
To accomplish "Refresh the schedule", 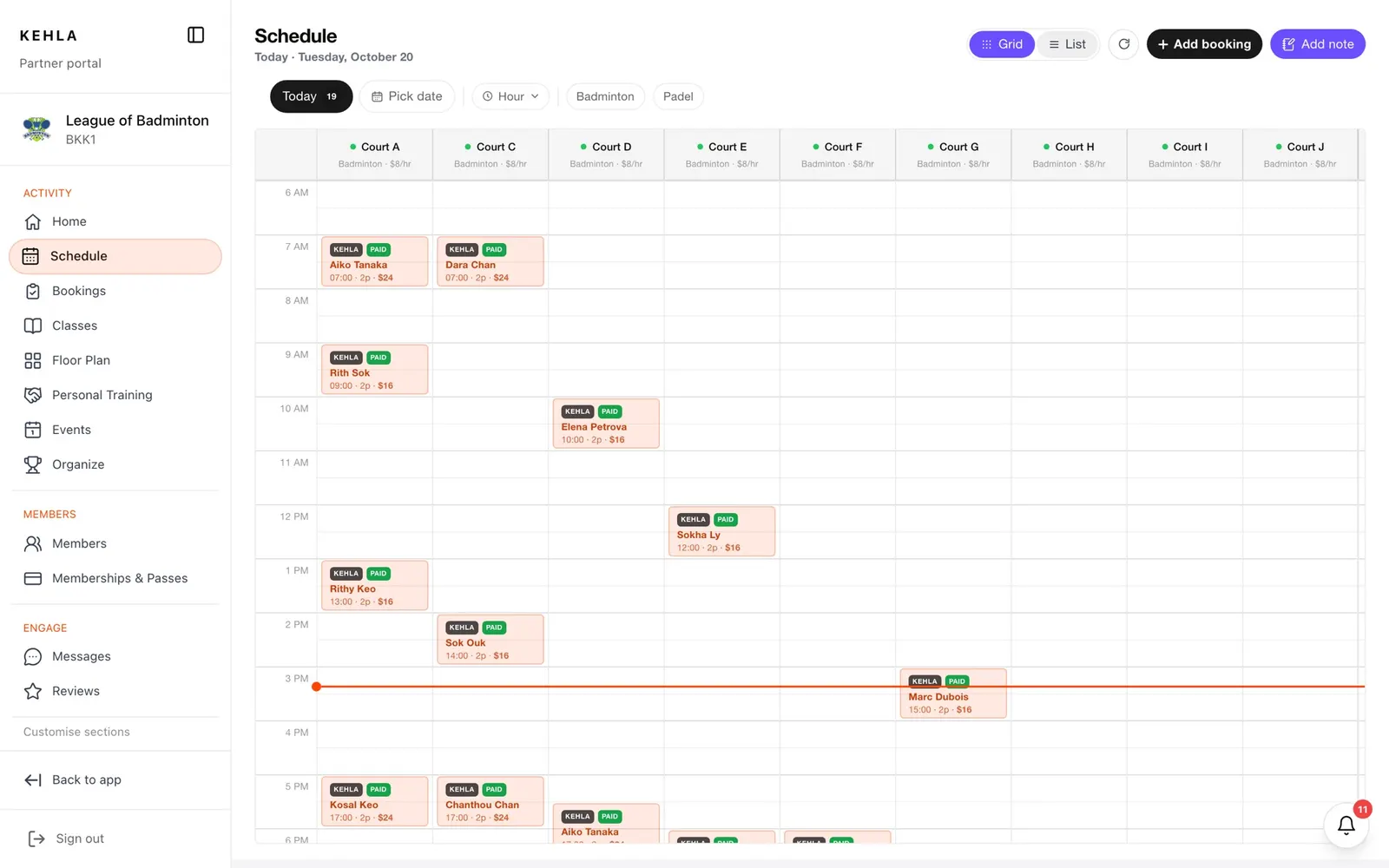I will point(1123,44).
